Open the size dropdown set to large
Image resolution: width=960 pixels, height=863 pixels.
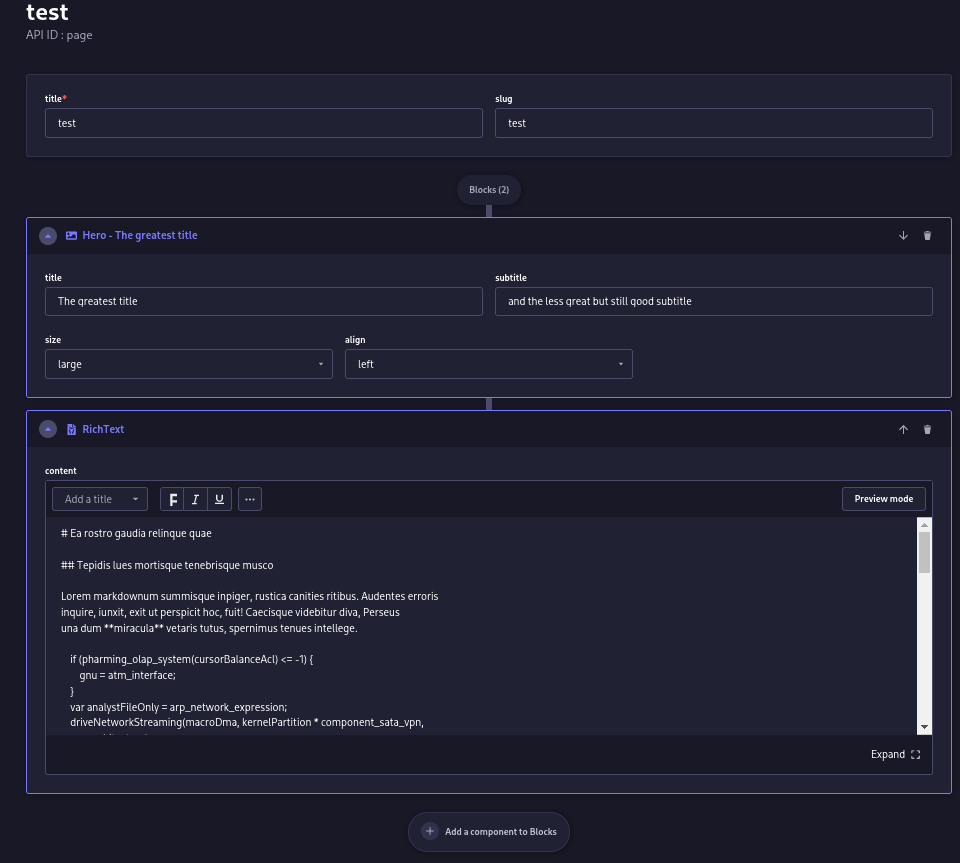click(x=189, y=364)
